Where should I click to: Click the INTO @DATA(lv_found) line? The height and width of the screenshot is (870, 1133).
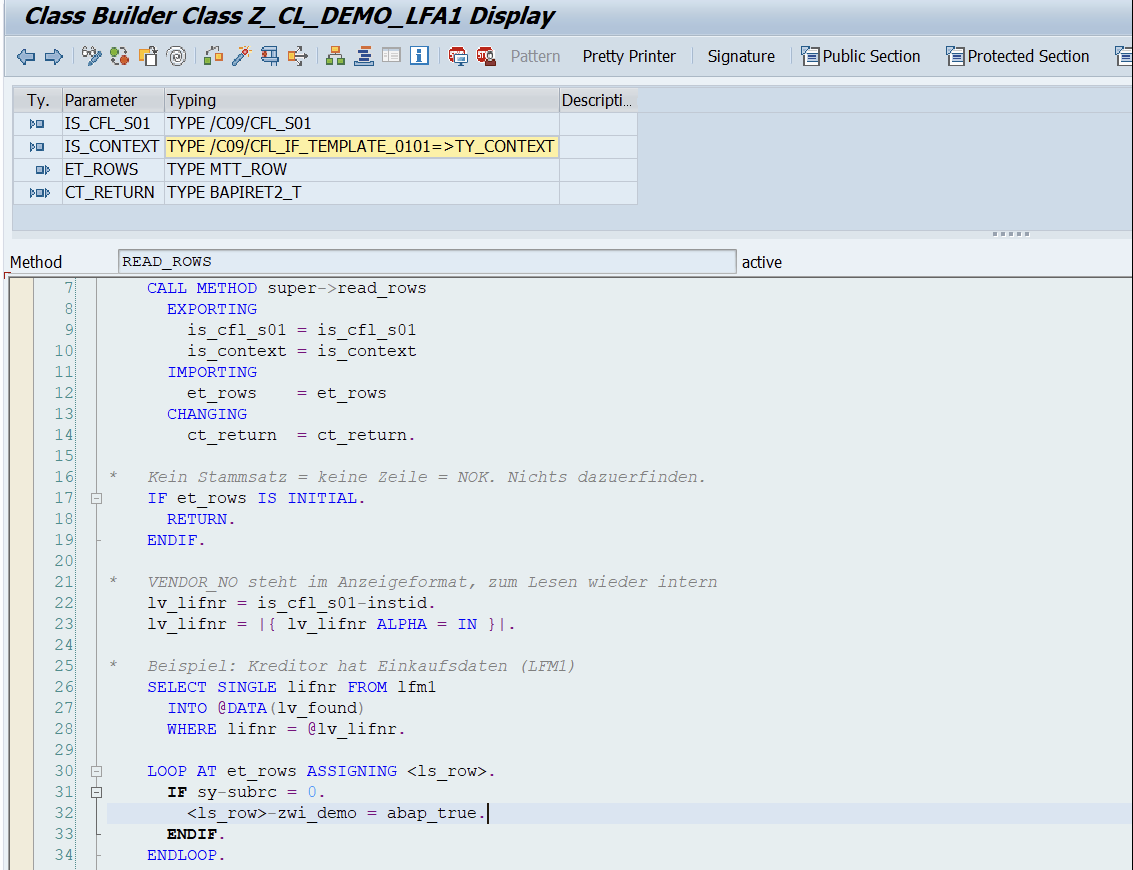266,708
